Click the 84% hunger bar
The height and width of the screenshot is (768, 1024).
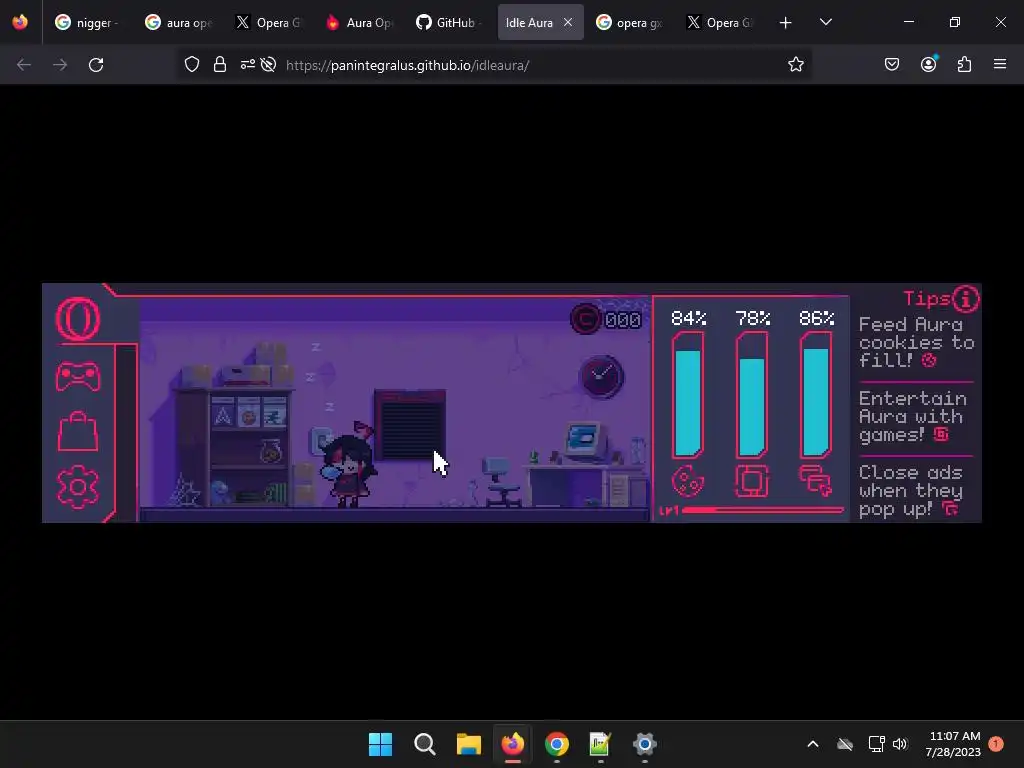688,396
